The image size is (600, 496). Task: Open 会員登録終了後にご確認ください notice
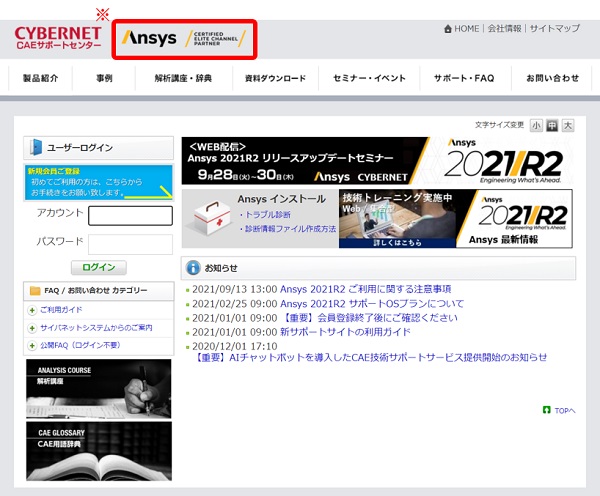point(369,318)
